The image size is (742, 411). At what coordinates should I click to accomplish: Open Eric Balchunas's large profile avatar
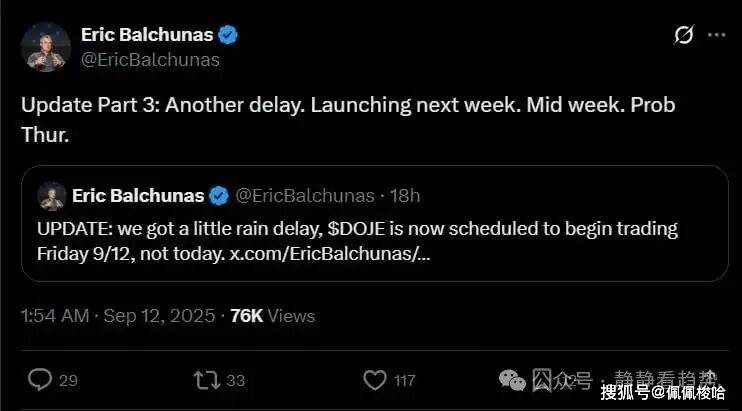(x=45, y=47)
